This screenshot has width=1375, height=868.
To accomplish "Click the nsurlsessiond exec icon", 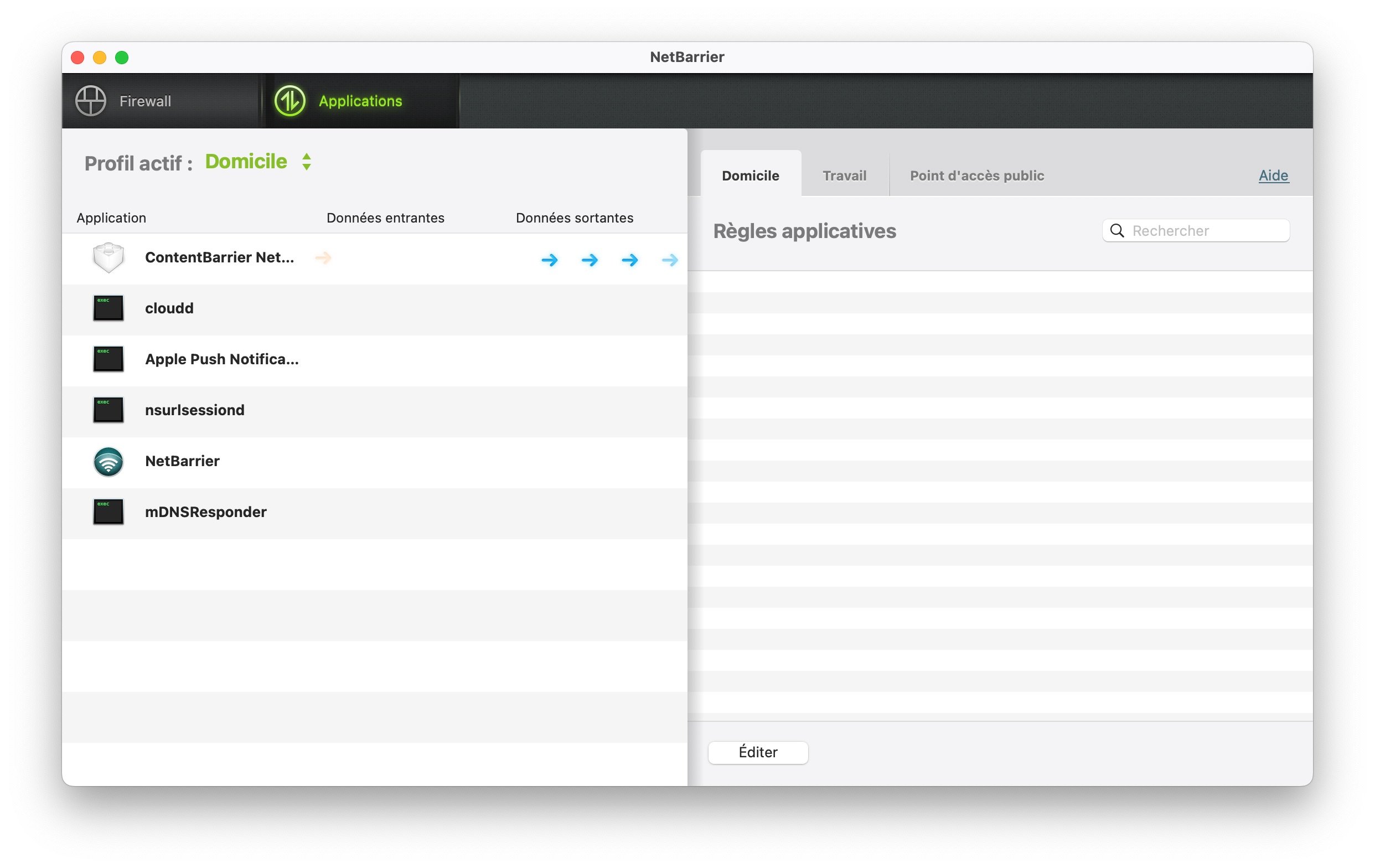I will [108, 410].
